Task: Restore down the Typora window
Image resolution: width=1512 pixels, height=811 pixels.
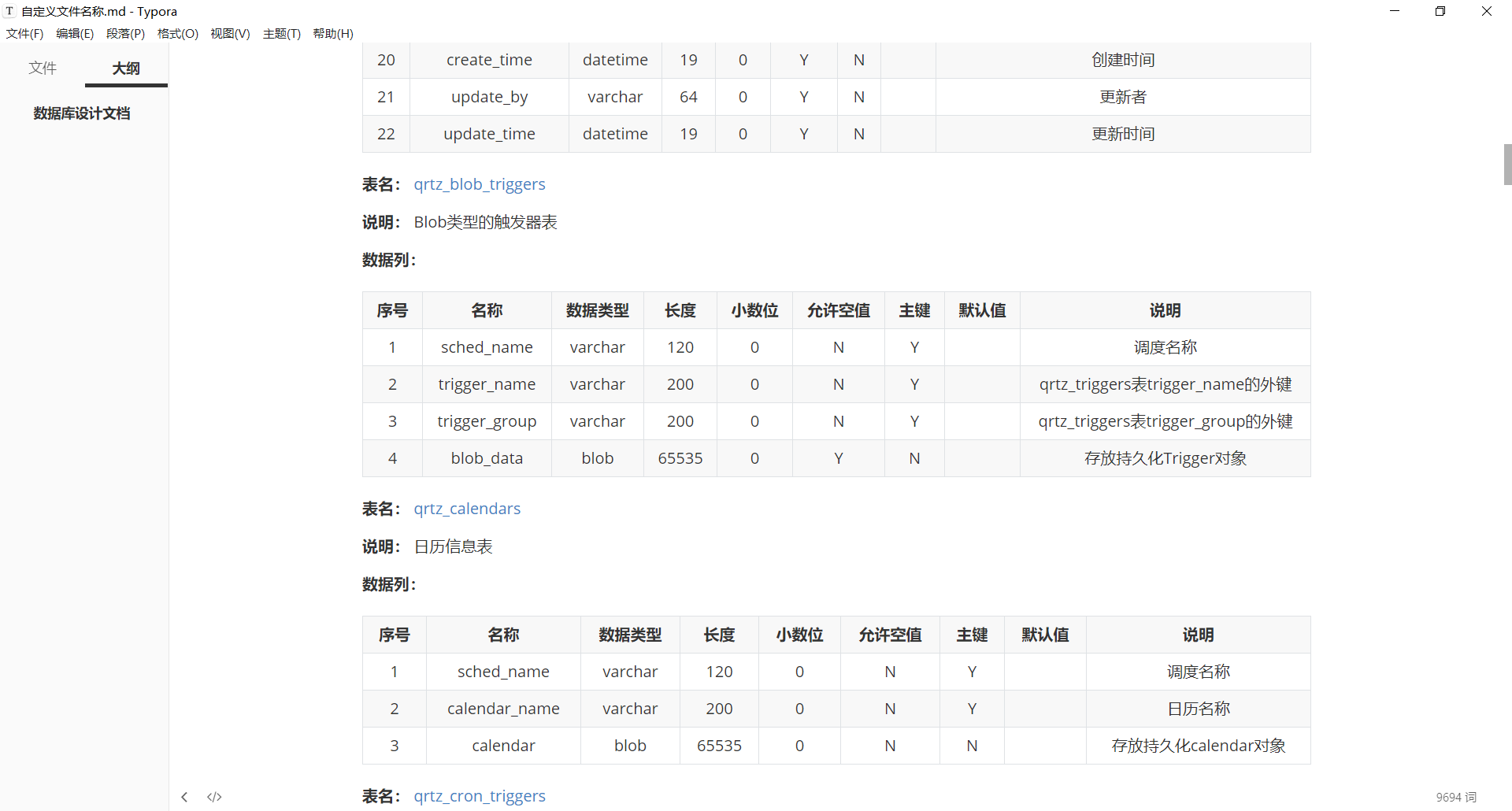Action: pos(1440,11)
